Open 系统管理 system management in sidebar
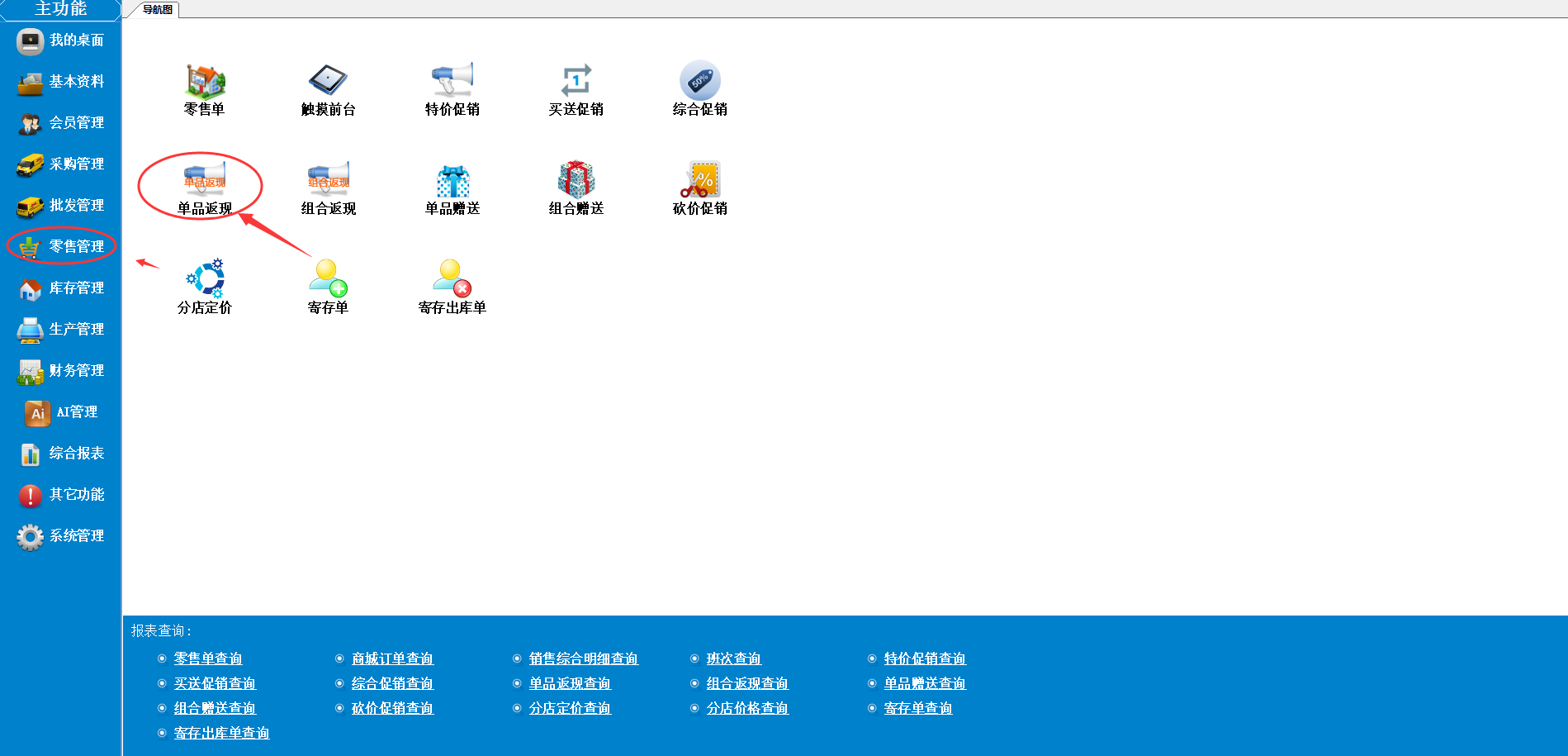Image resolution: width=1568 pixels, height=756 pixels. (61, 536)
